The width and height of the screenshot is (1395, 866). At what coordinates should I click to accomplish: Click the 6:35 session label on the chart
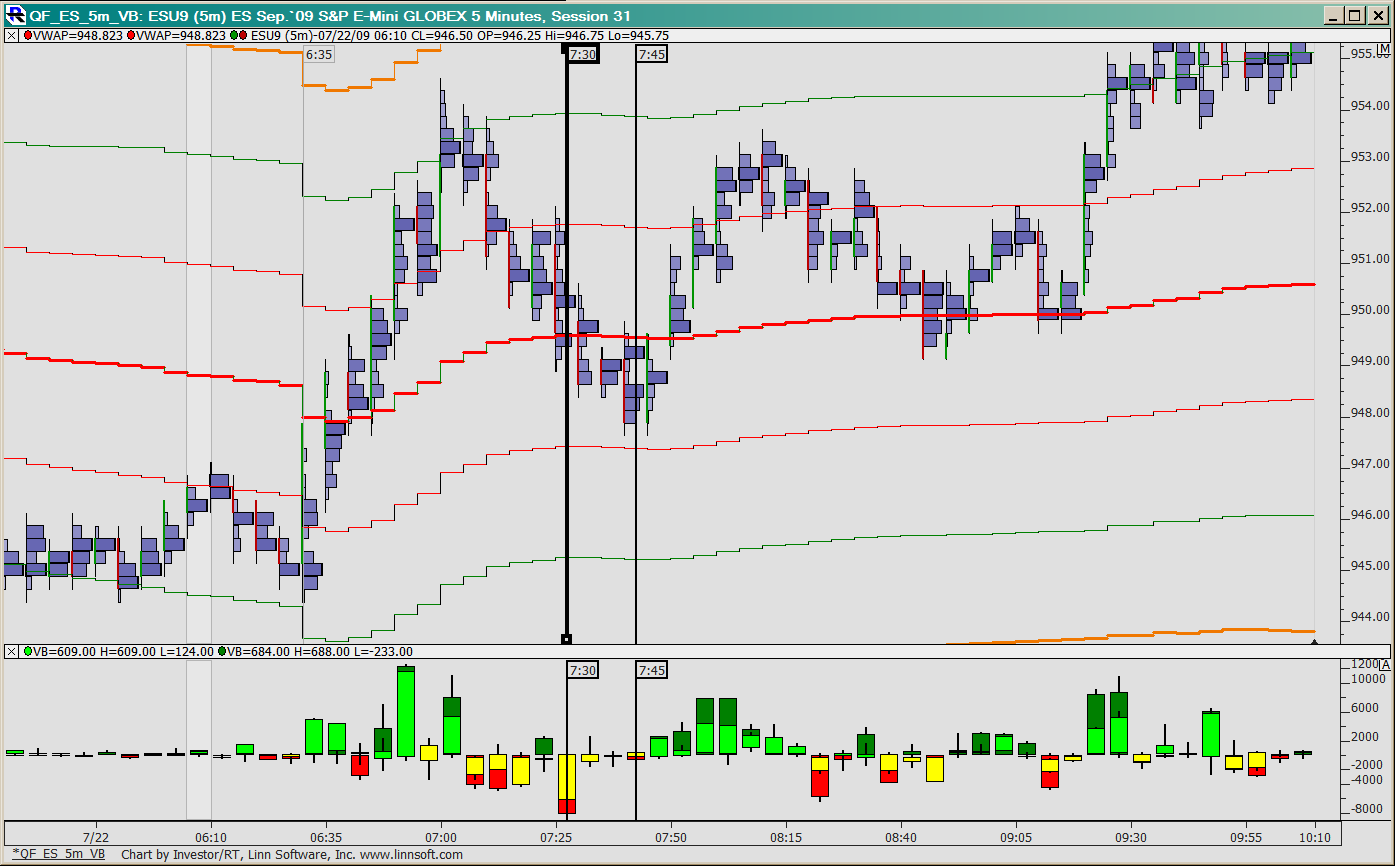pyautogui.click(x=319, y=55)
